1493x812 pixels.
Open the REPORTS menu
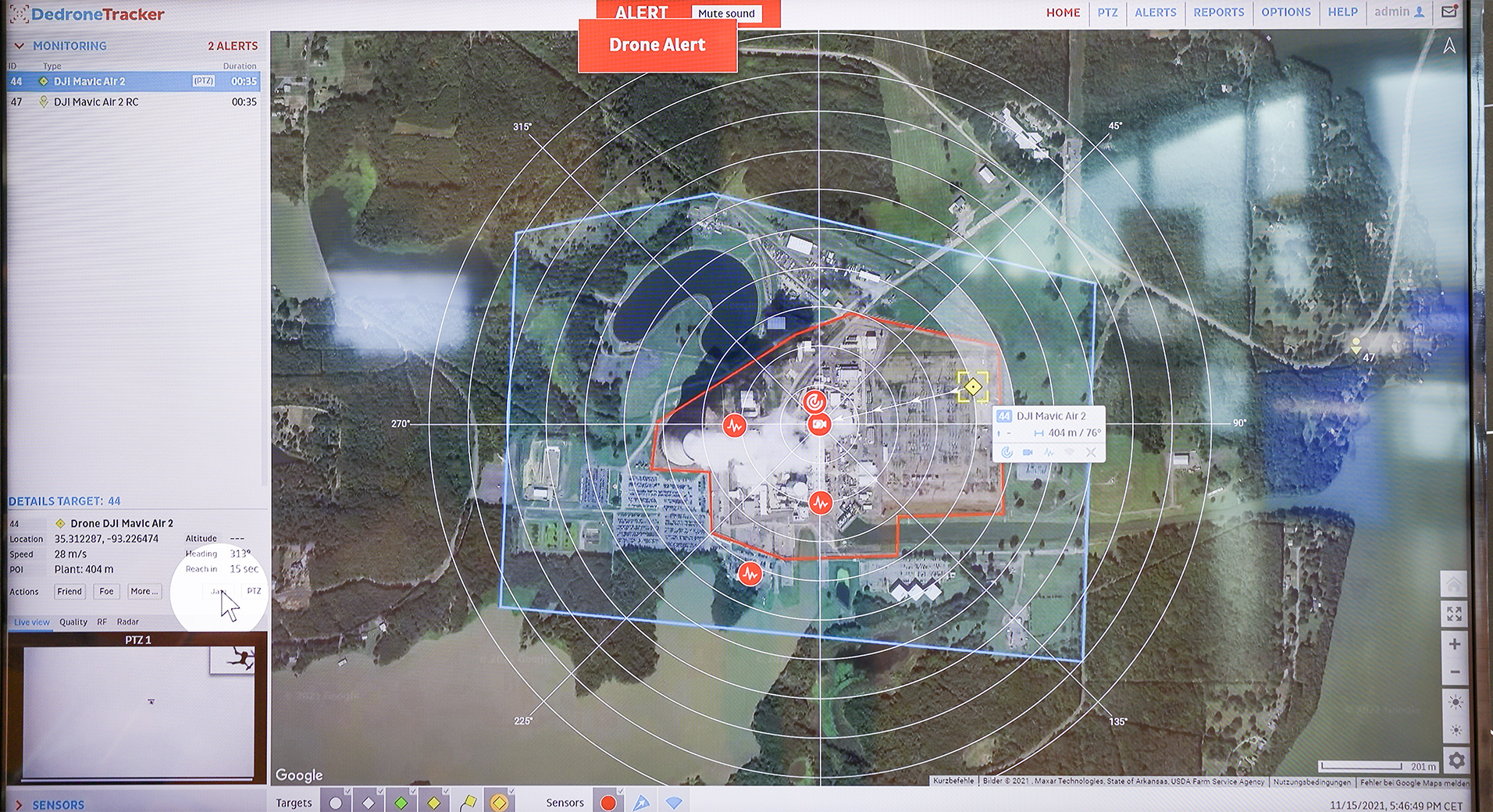pyautogui.click(x=1218, y=12)
